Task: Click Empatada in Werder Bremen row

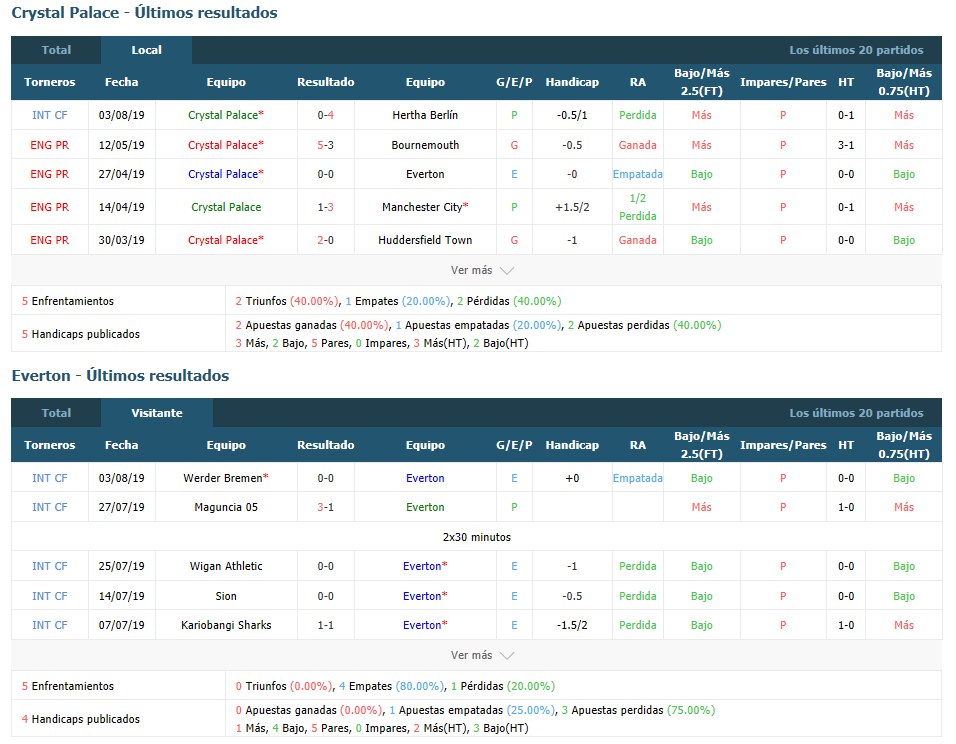Action: 638,478
